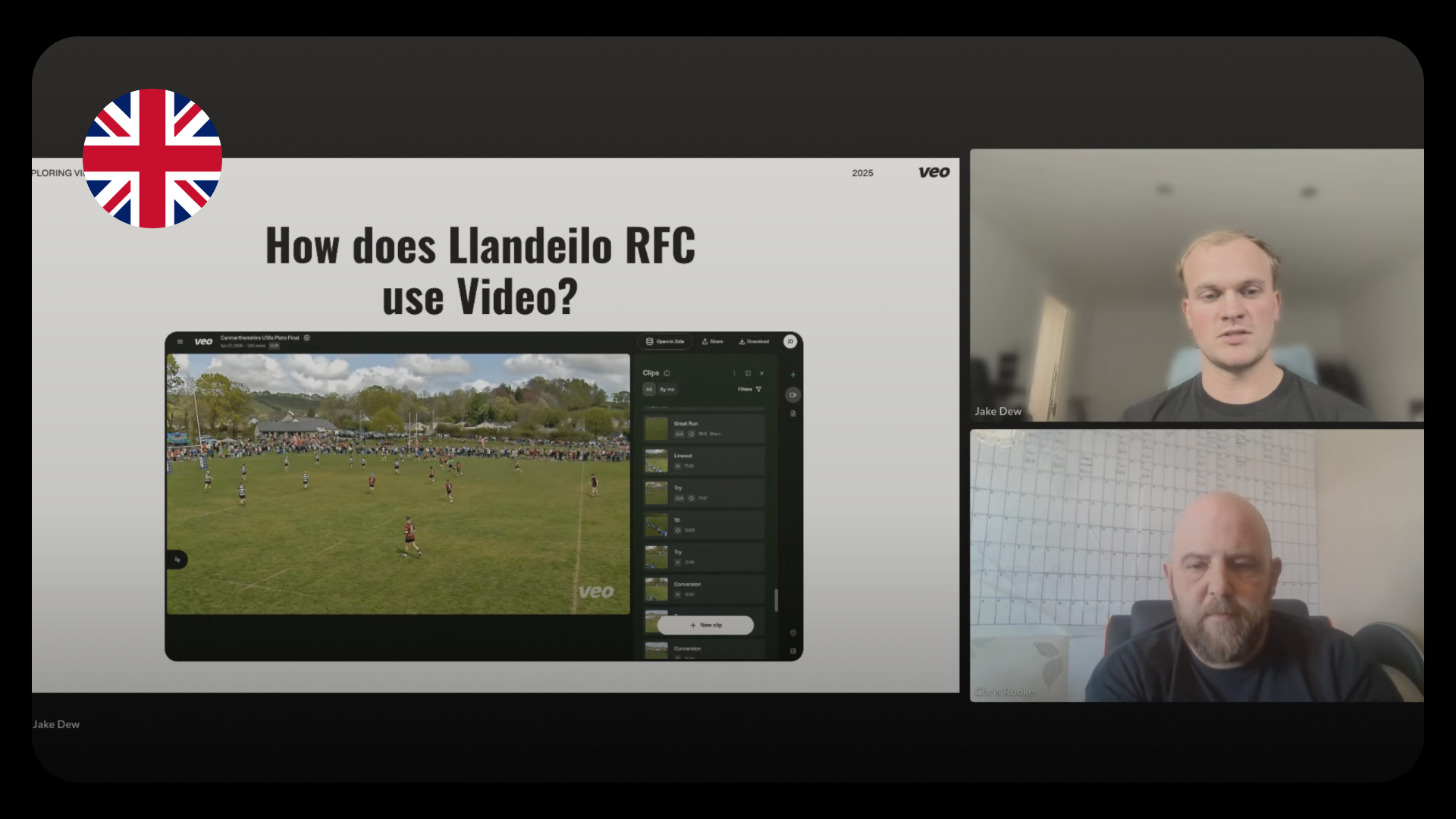The width and height of the screenshot is (1456, 819).
Task: Expand the left arrow tab on video
Action: (x=177, y=560)
